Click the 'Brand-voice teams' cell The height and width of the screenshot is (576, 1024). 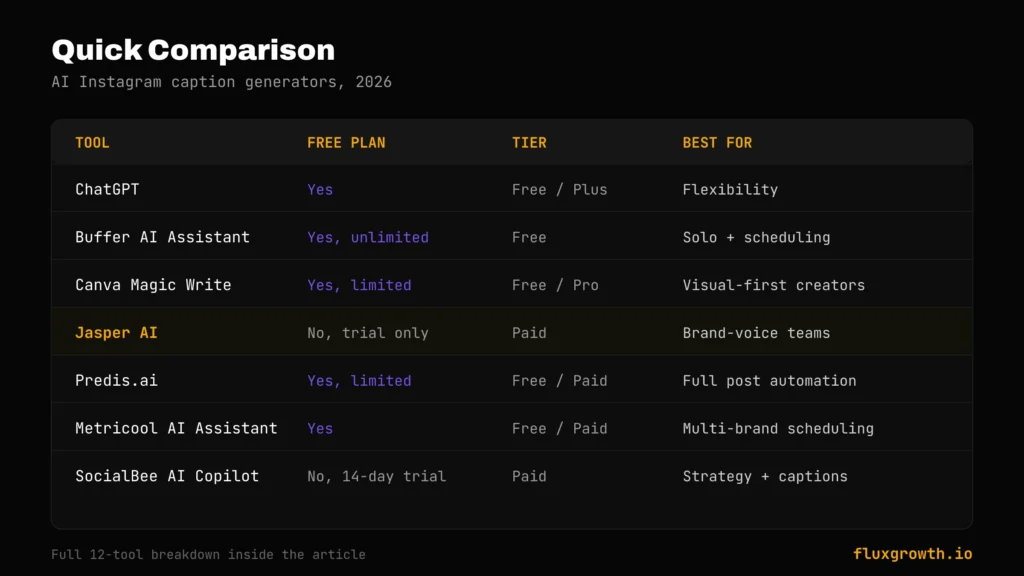pyautogui.click(x=756, y=333)
